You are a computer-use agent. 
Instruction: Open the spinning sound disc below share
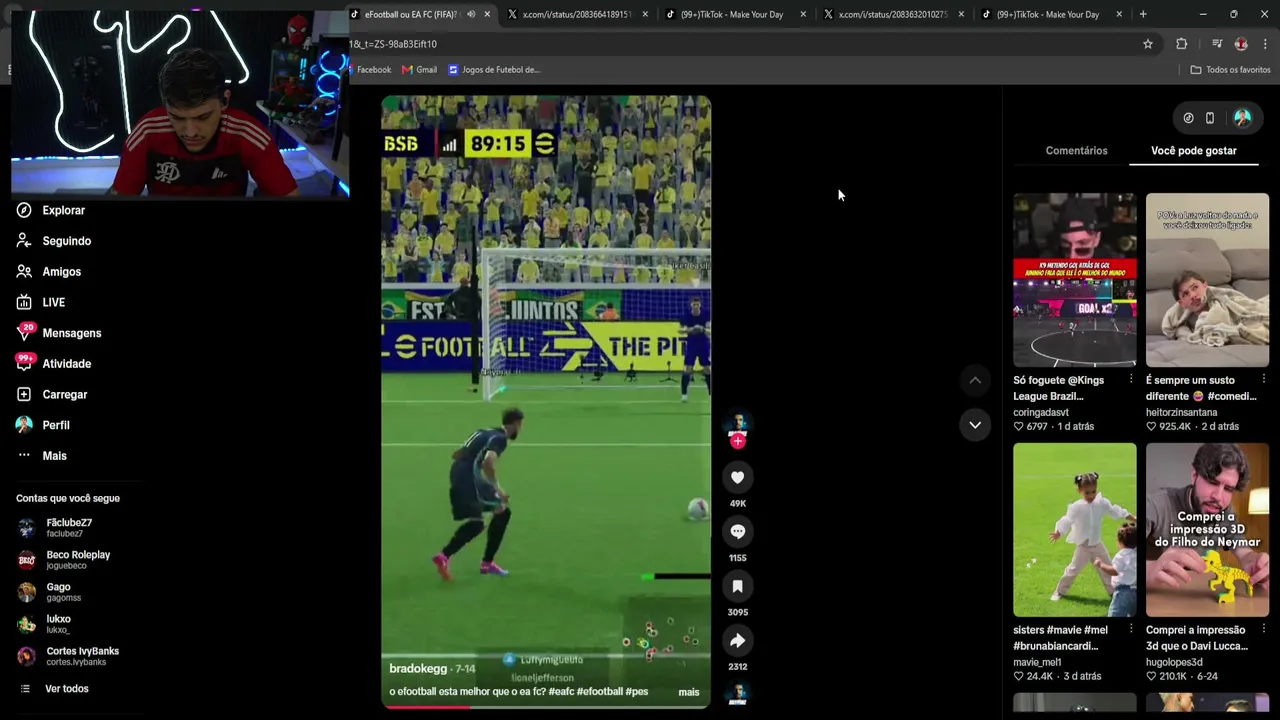coord(737,693)
